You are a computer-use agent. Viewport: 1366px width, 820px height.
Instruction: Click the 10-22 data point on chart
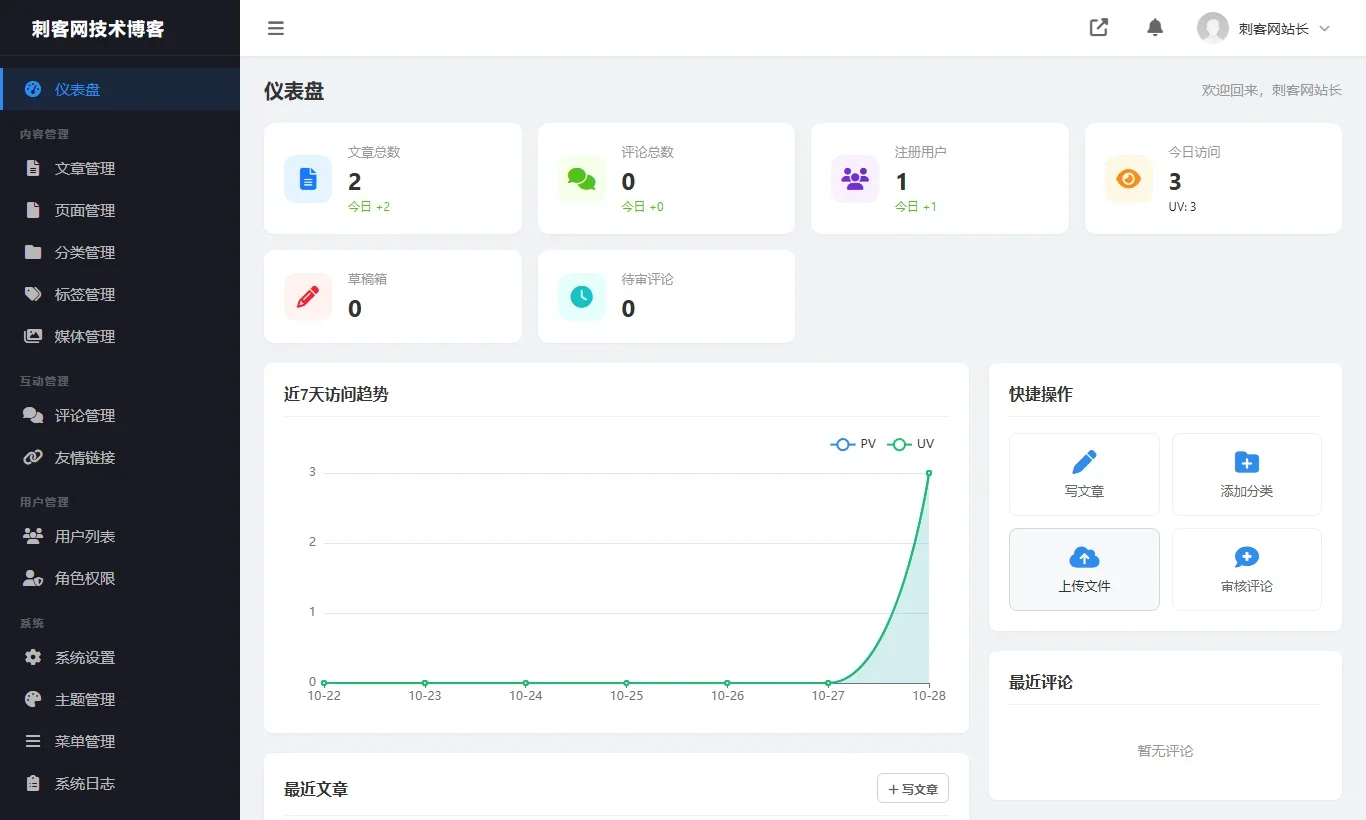(324, 683)
